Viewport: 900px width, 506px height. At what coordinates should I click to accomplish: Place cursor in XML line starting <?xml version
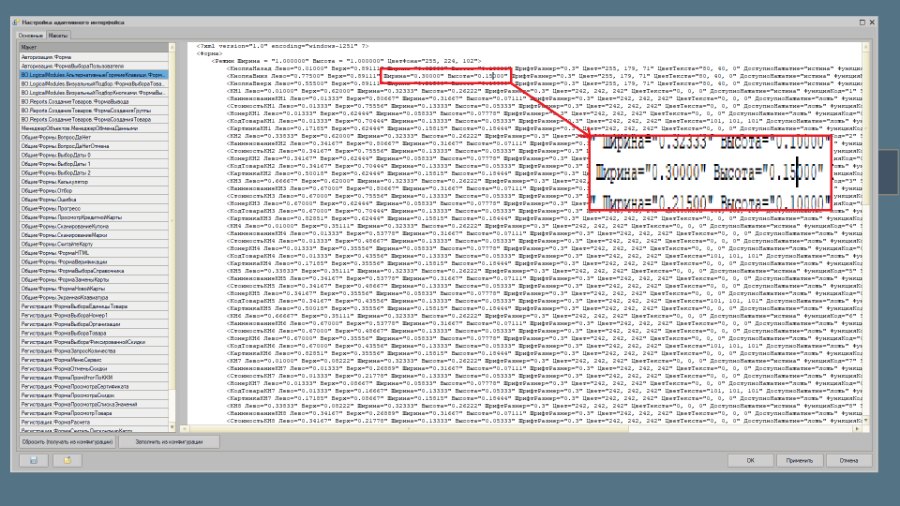pyautogui.click(x=282, y=46)
